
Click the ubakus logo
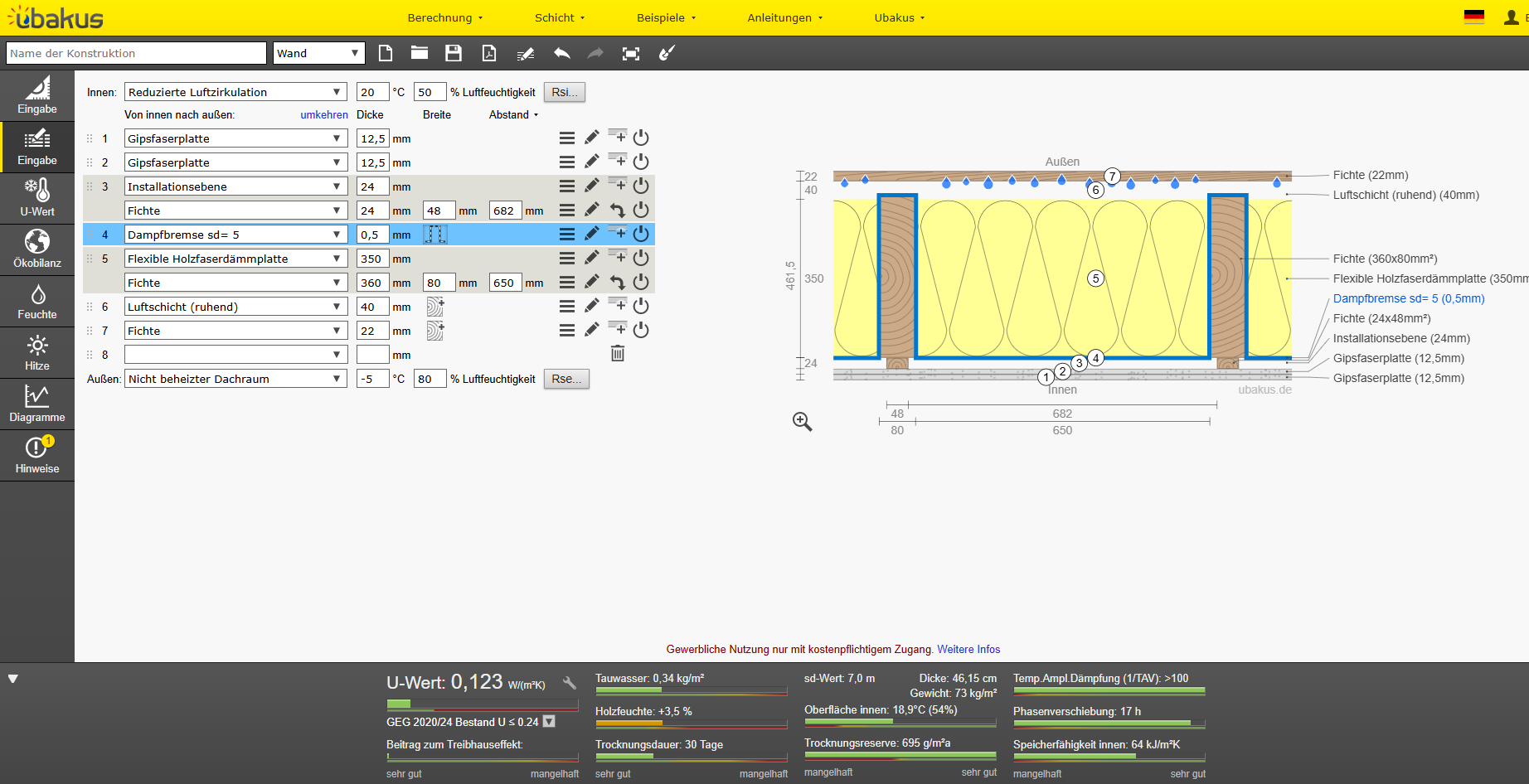(56, 17)
